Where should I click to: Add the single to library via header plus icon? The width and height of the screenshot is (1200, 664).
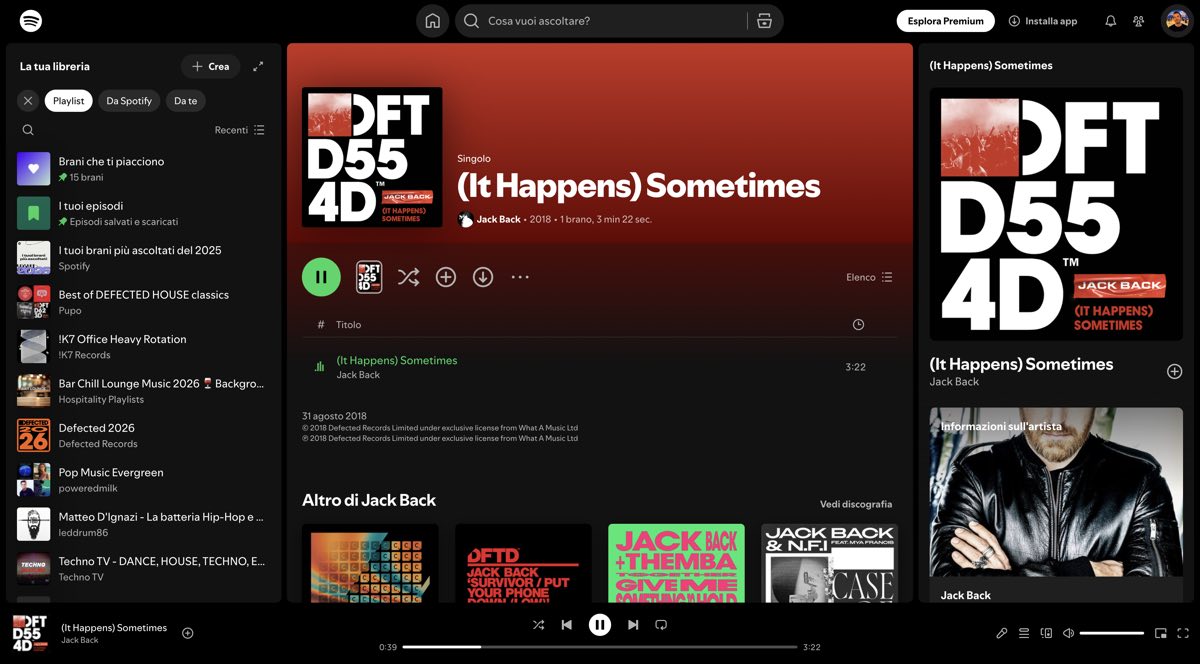(446, 277)
